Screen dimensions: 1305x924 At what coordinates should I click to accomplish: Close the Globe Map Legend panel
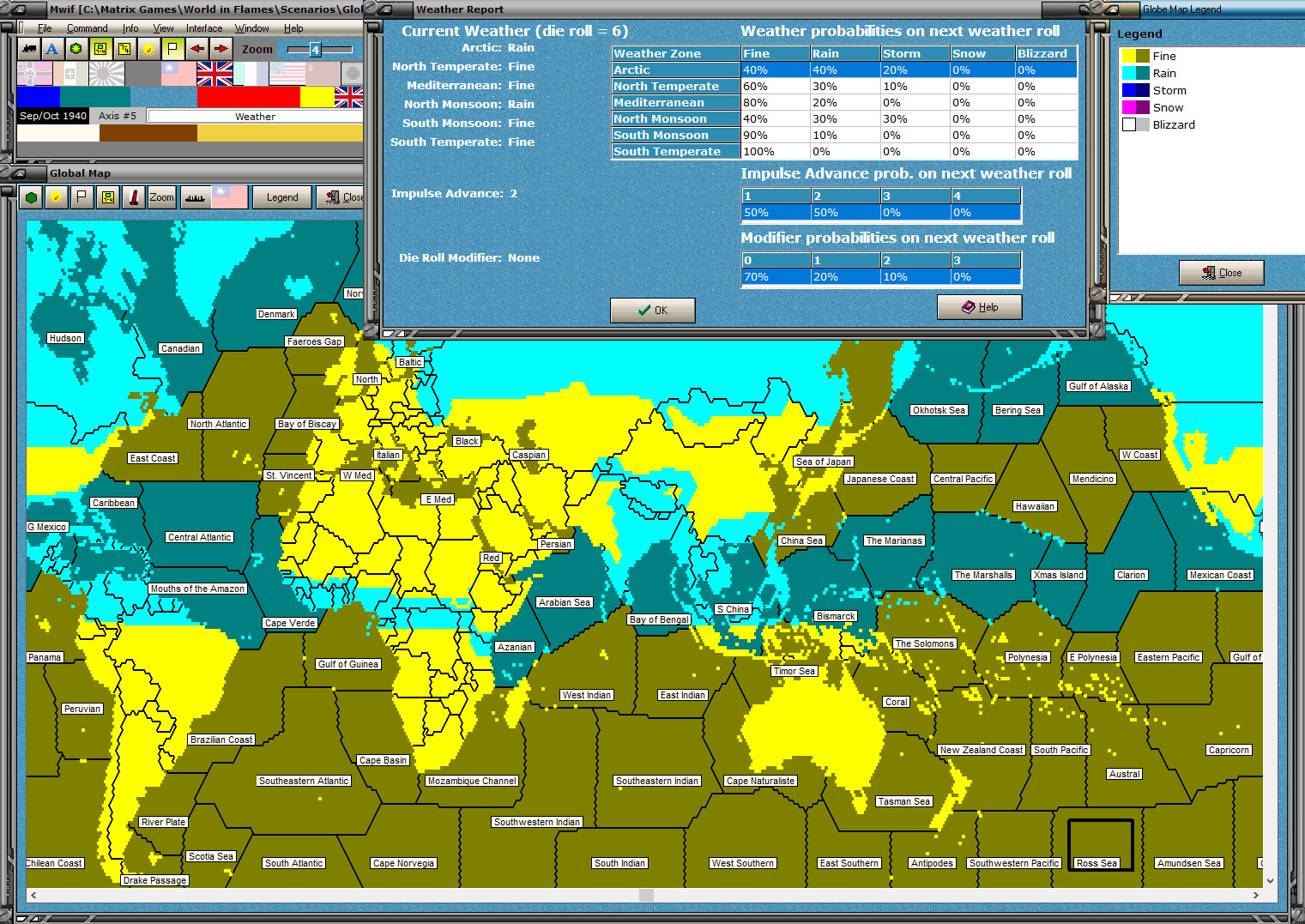(1222, 273)
